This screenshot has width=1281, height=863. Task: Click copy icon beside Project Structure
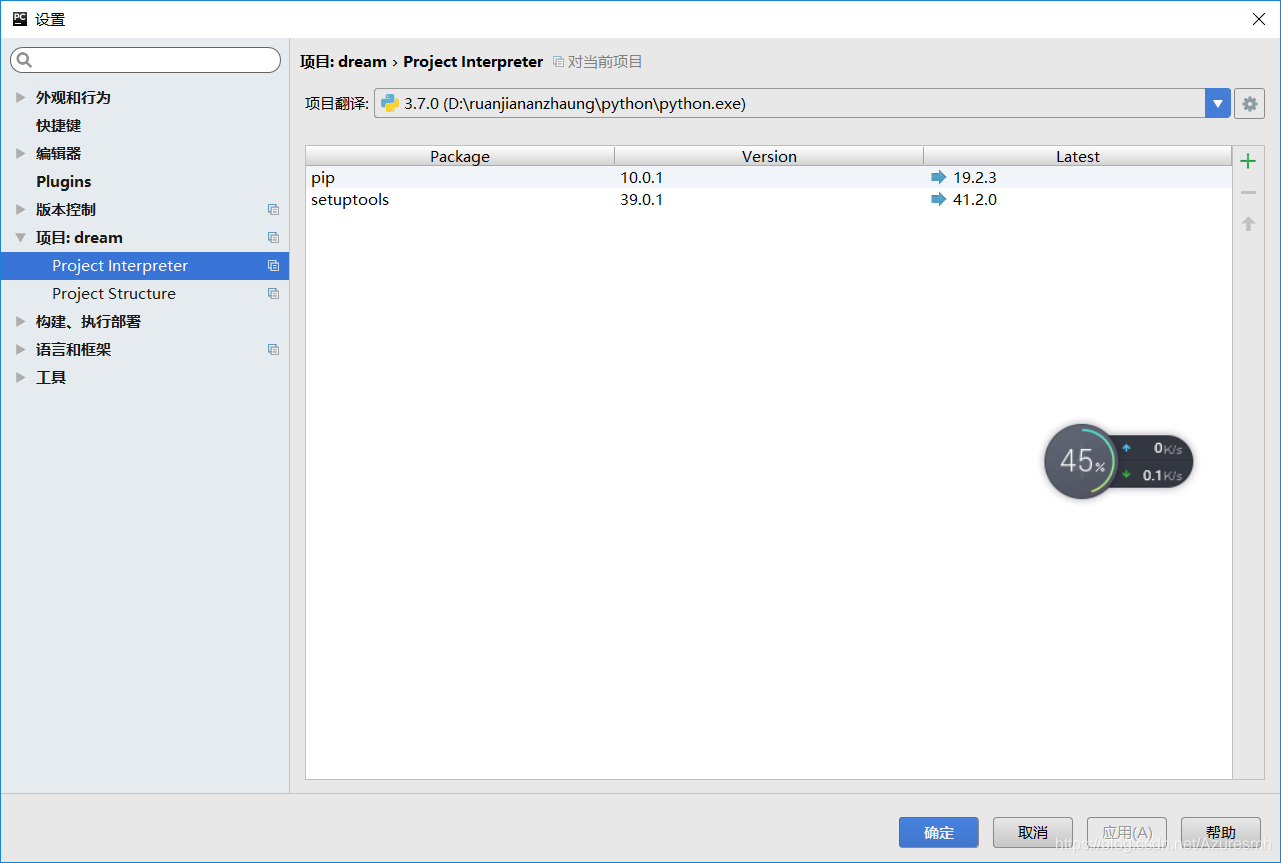pyautogui.click(x=273, y=294)
